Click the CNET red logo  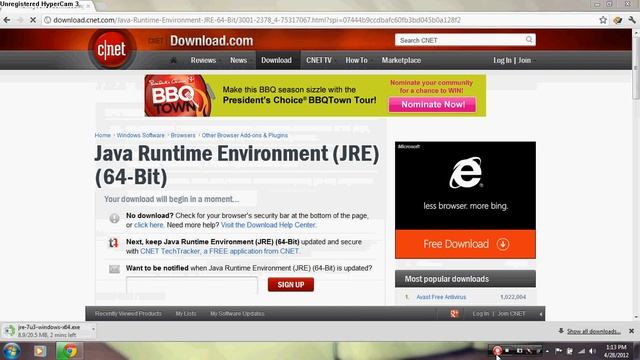pyautogui.click(x=112, y=49)
